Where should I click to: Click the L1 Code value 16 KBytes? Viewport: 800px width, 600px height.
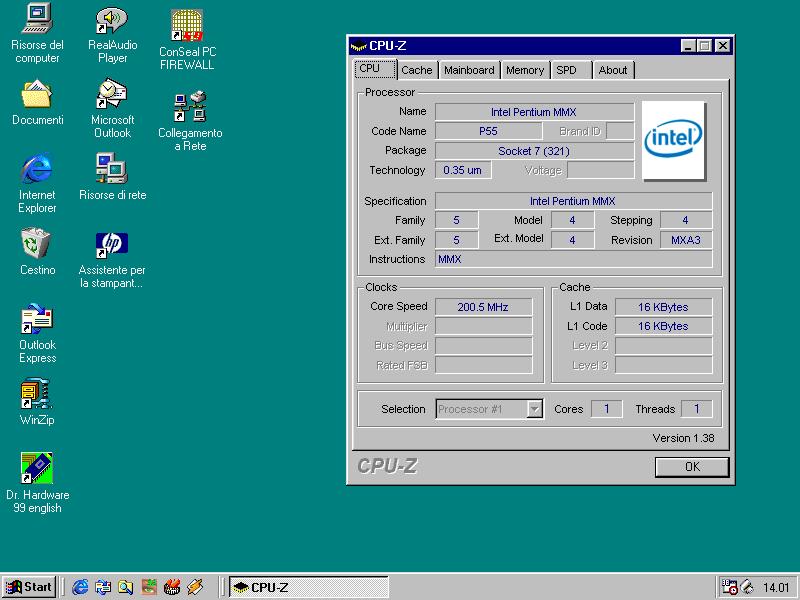click(x=663, y=326)
